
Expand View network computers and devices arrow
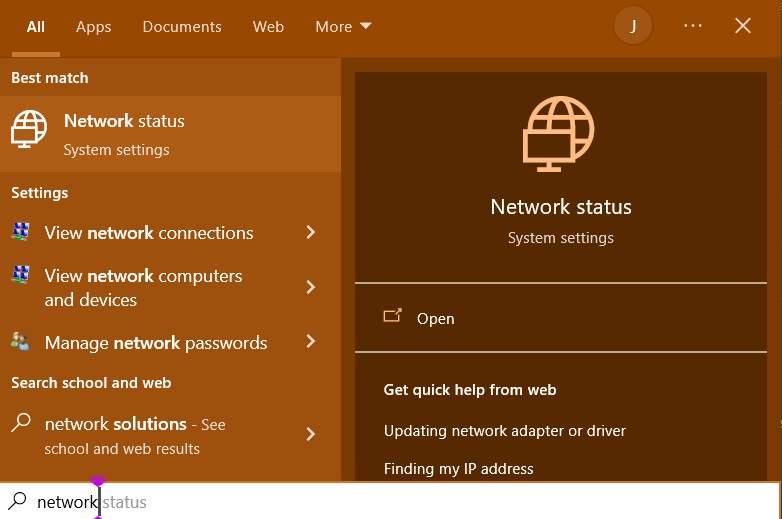click(x=311, y=287)
